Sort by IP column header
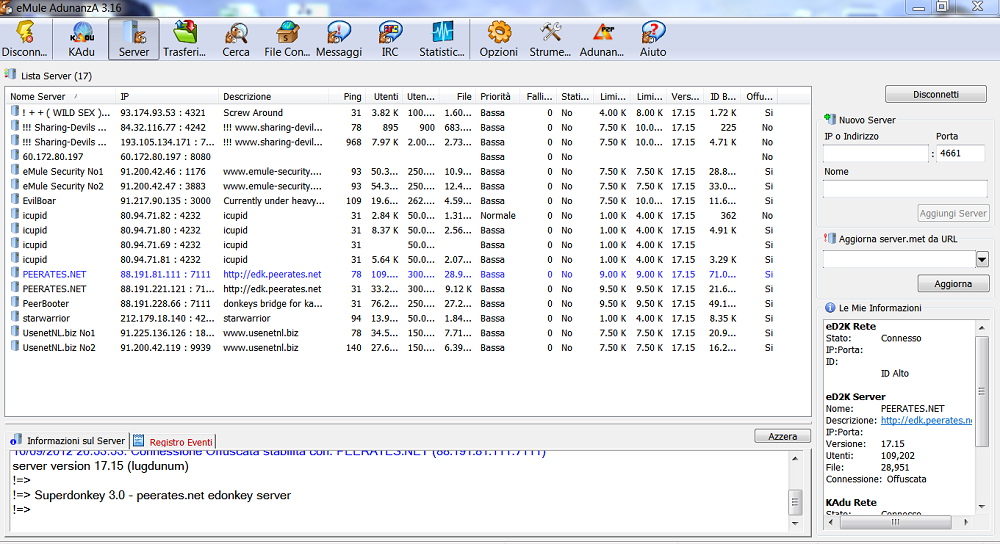The image size is (1000, 544). pyautogui.click(x=167, y=96)
